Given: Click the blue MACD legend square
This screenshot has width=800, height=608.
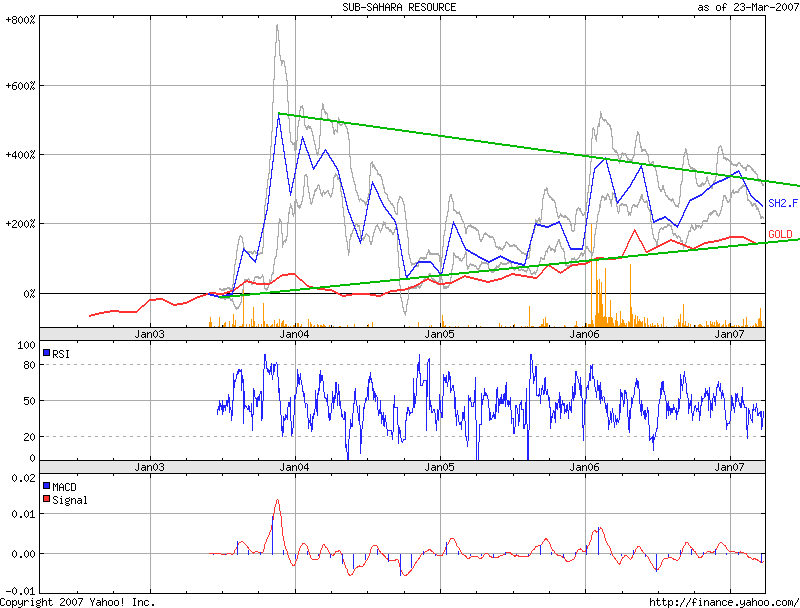Looking at the screenshot, I should click(x=47, y=486).
